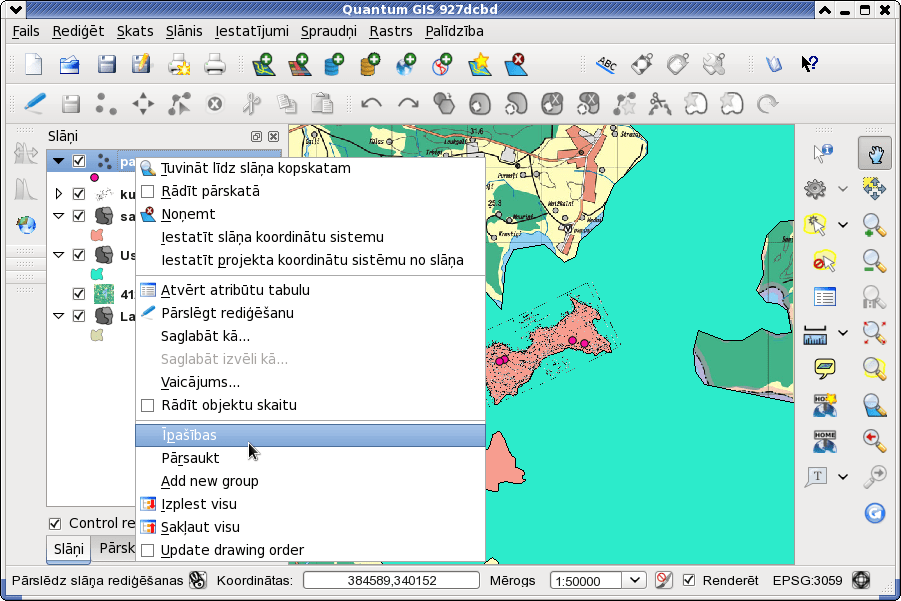Choose Tuvināt līdz slāņa kopskatam
The height and width of the screenshot is (601, 901).
click(x=310, y=168)
